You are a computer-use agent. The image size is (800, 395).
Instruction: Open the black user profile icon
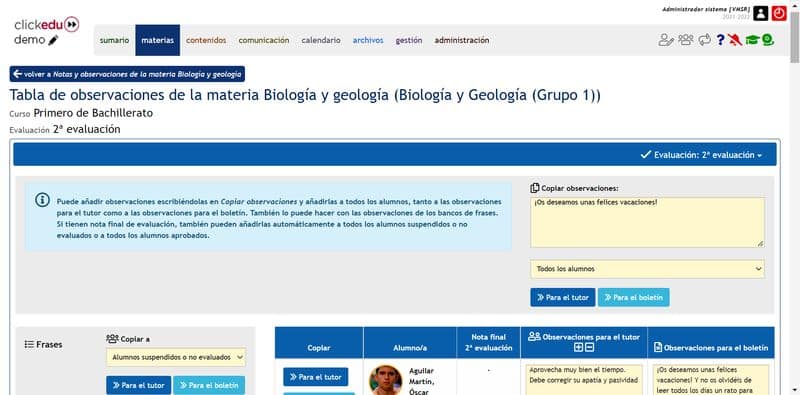761,13
